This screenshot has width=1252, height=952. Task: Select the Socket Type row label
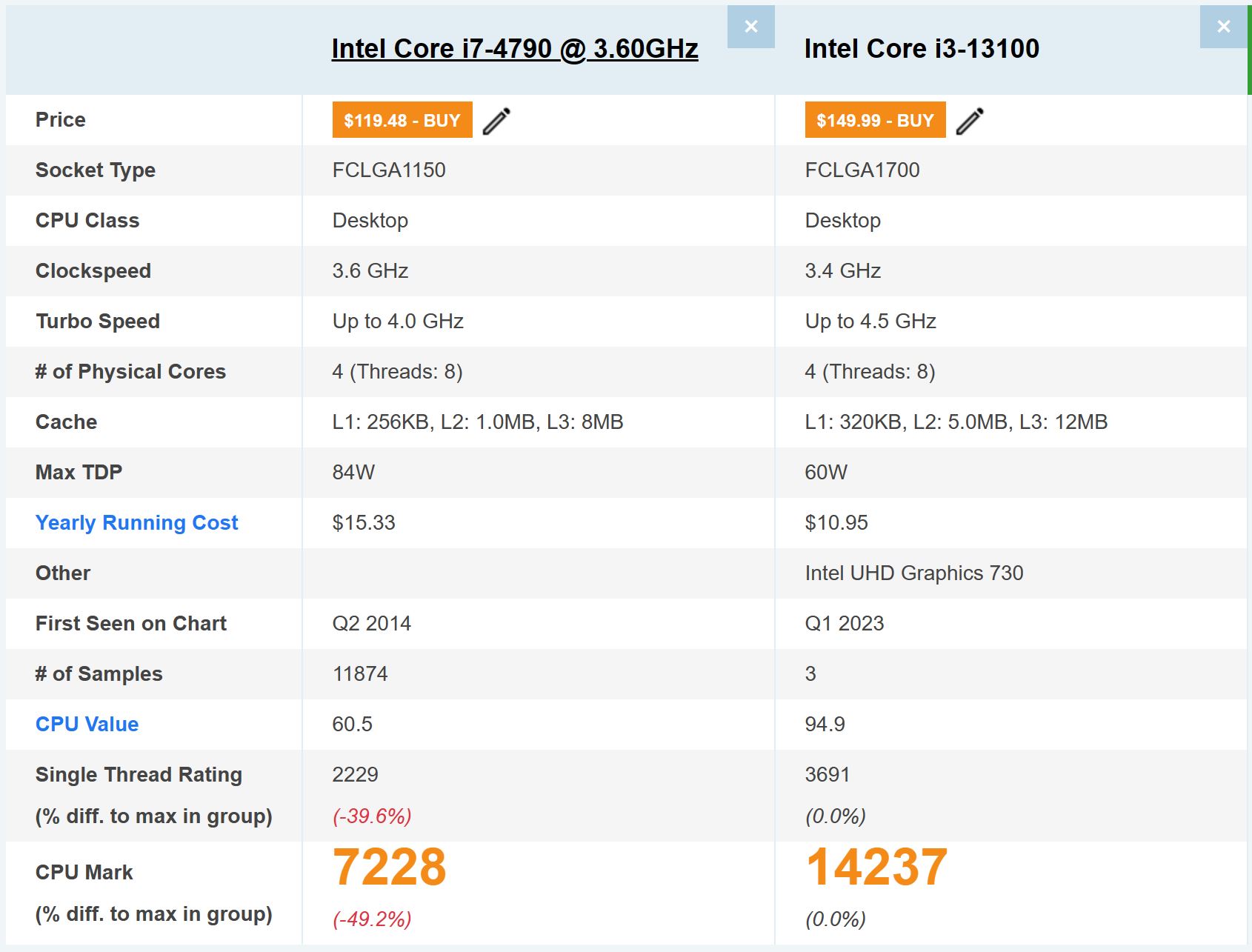point(96,170)
